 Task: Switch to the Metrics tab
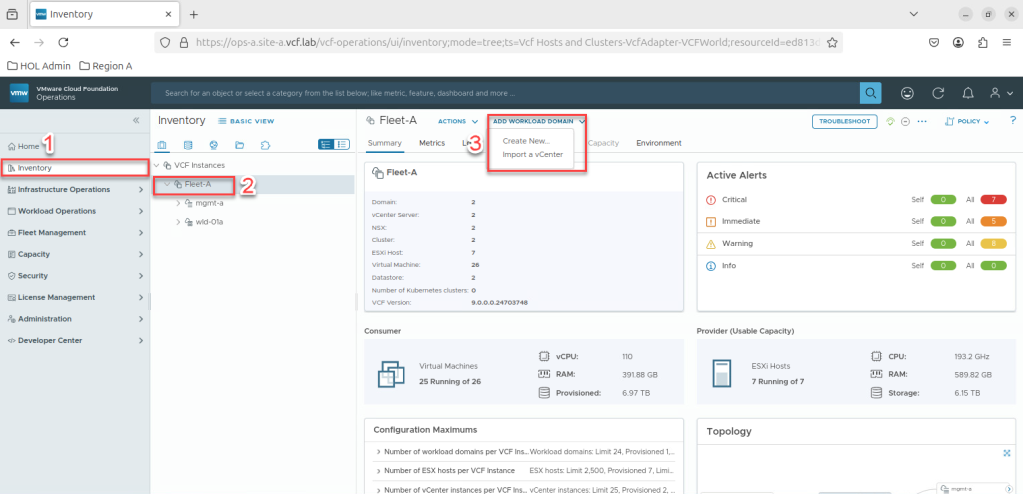point(432,143)
